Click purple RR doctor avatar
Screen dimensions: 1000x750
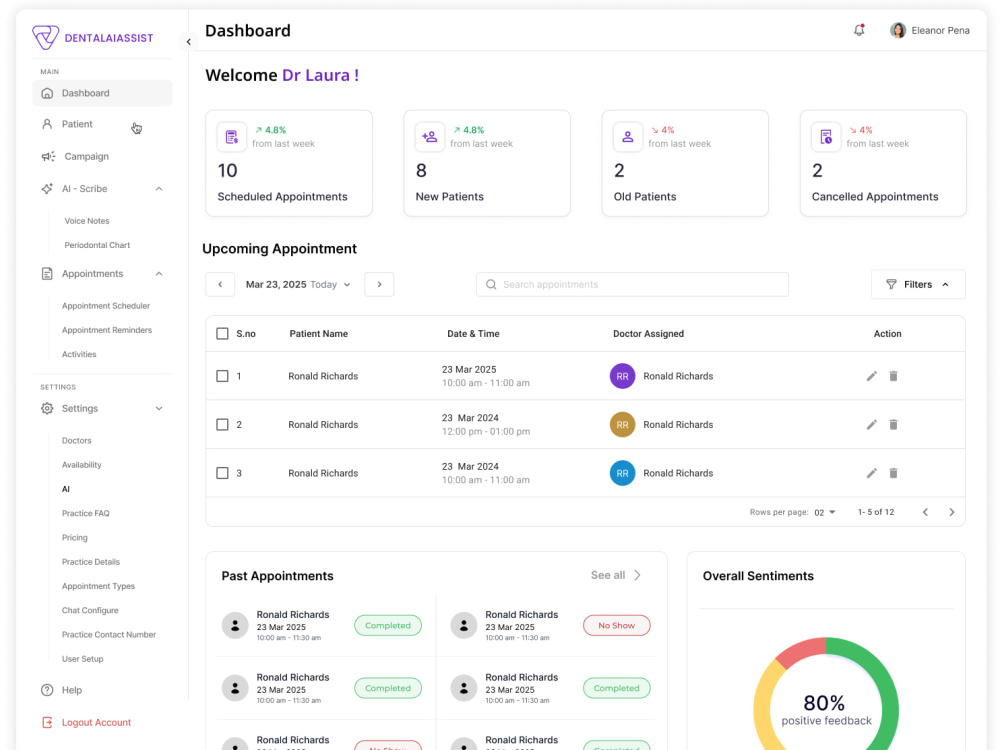pyautogui.click(x=622, y=376)
